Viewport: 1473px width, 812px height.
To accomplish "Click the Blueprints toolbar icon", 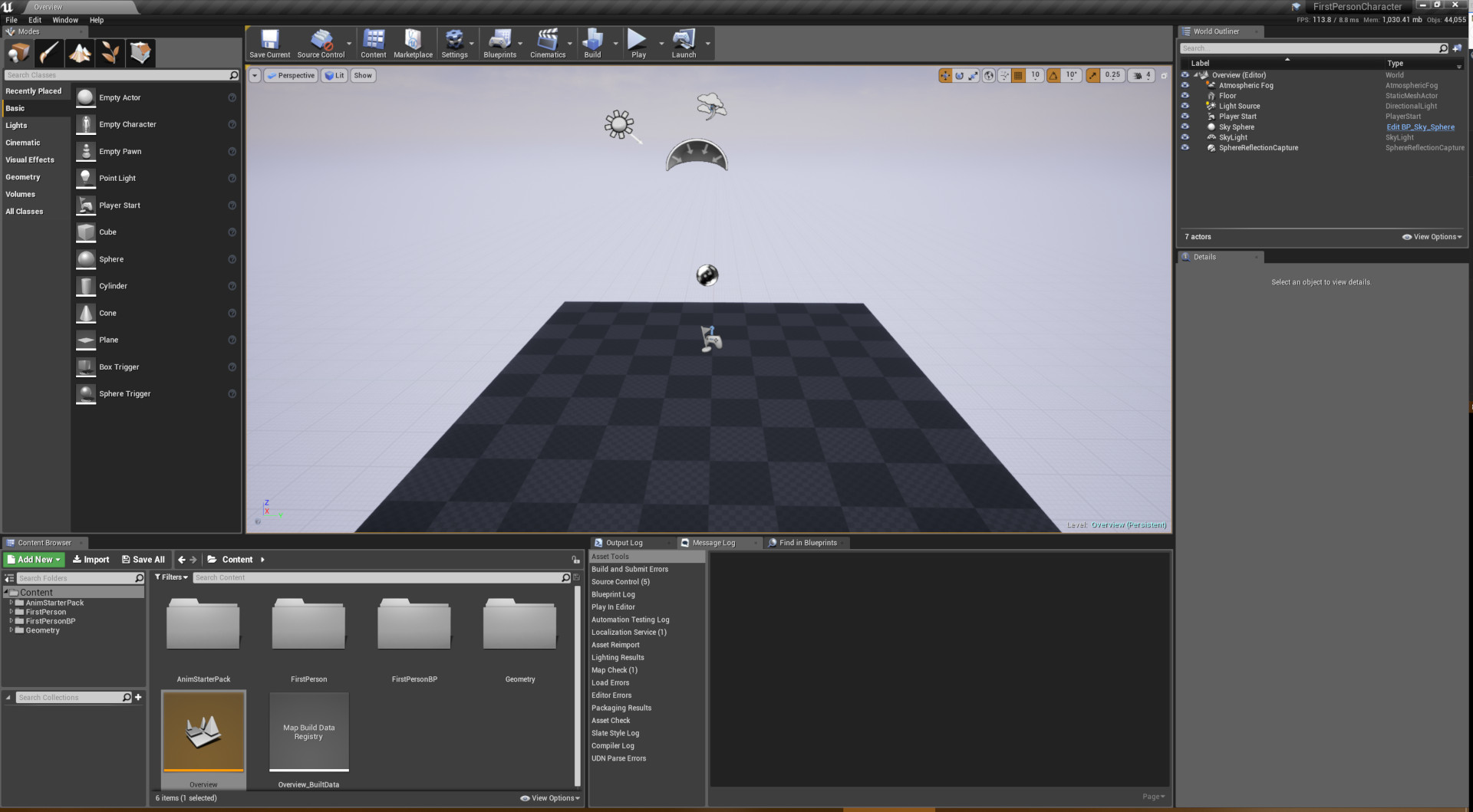I will [x=501, y=42].
